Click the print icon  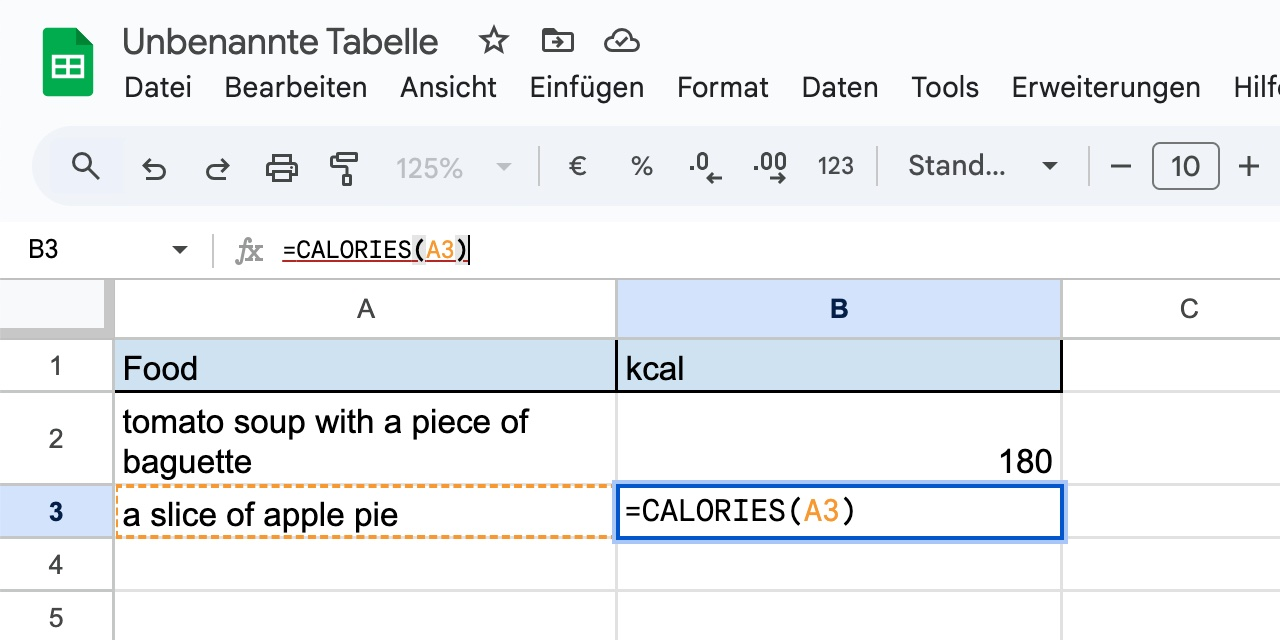pyautogui.click(x=281, y=166)
